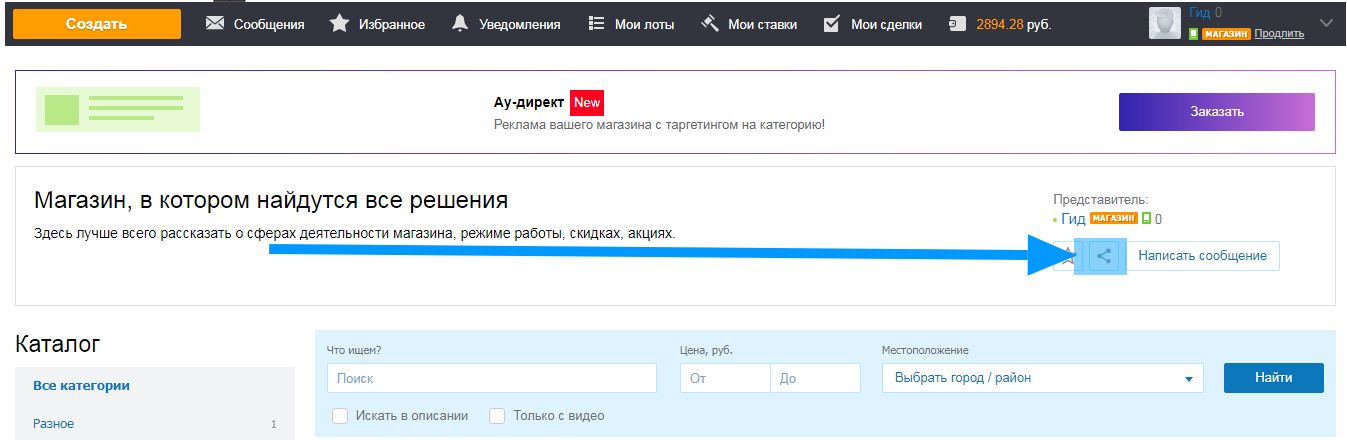The image size is (1347, 440).
Task: Click the Ау-директ banner title
Action: pyautogui.click(x=529, y=102)
